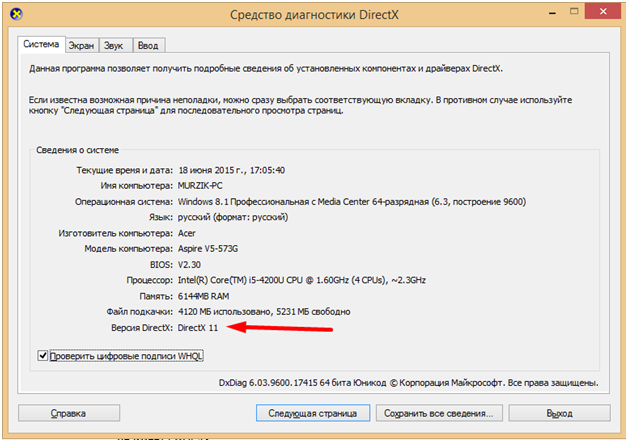628x442 pixels.
Task: Select the Звук tab
Action: click(116, 45)
